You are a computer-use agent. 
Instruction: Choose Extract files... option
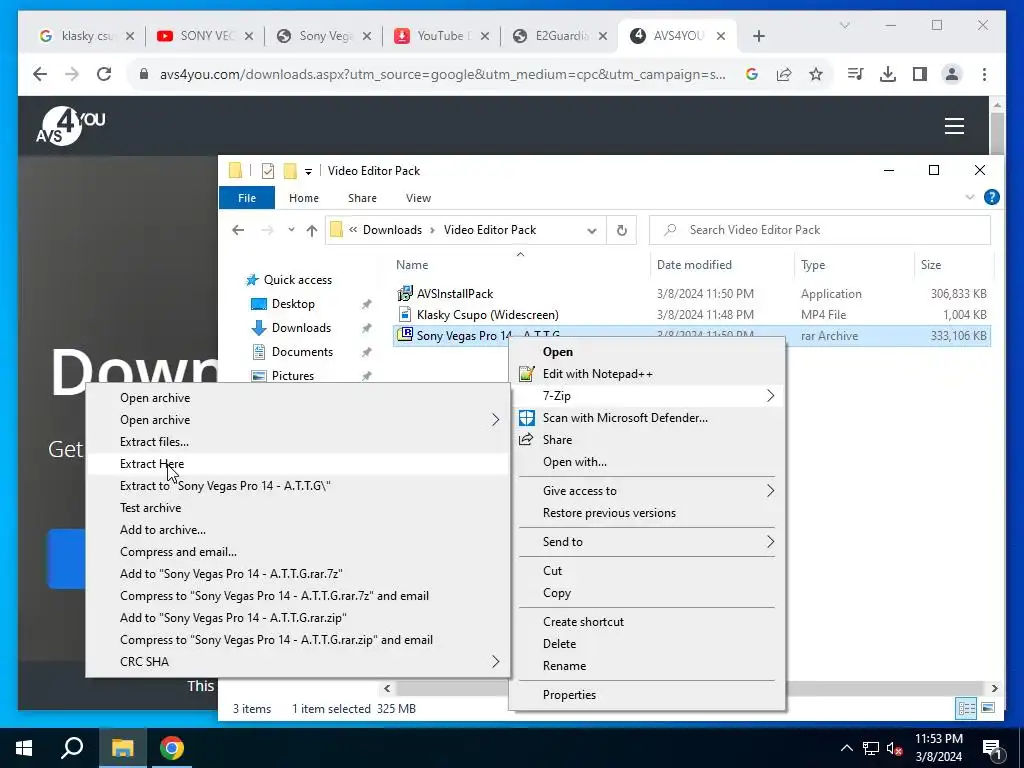coord(154,441)
